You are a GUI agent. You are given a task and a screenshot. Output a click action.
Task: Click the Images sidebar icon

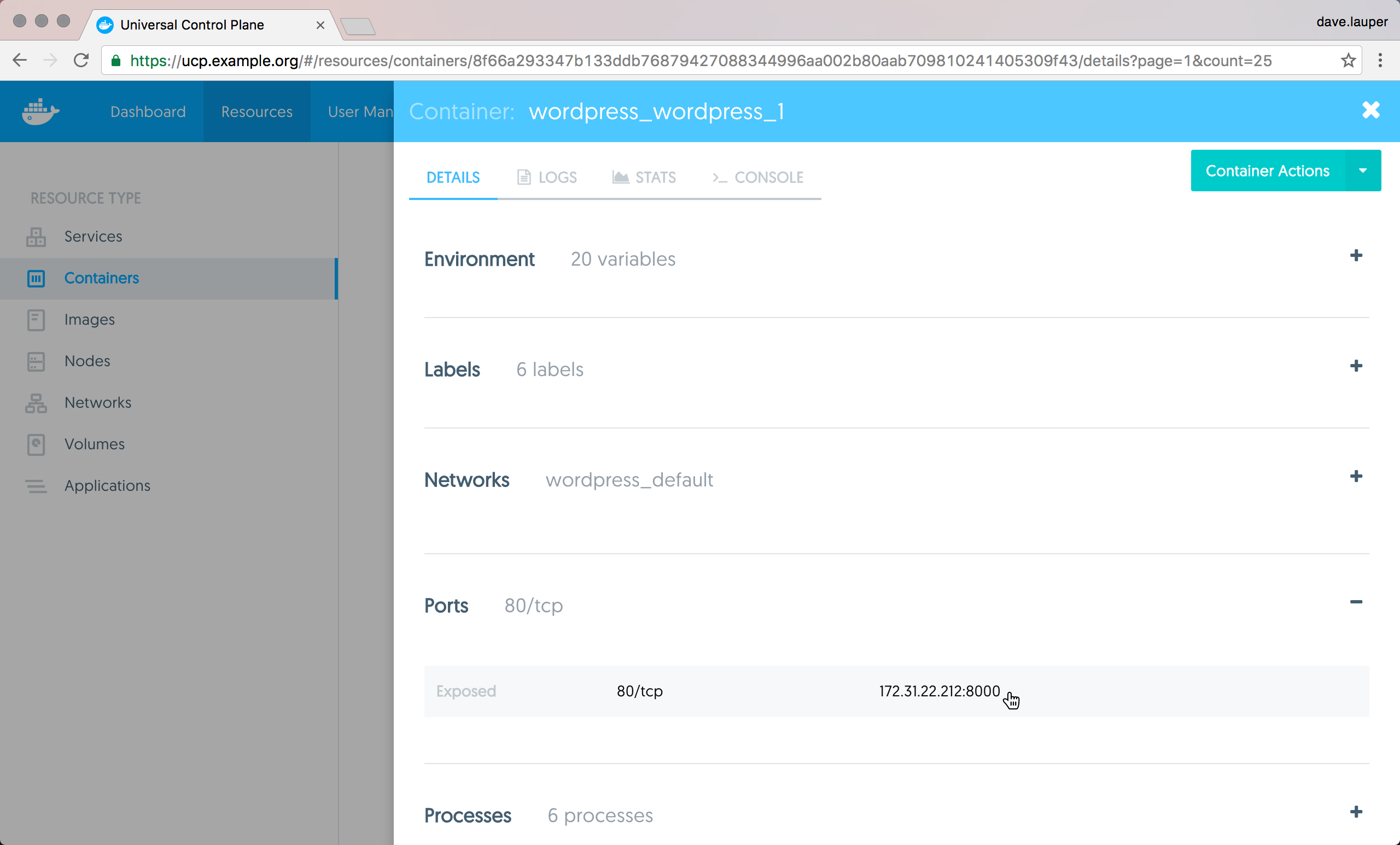(36, 320)
